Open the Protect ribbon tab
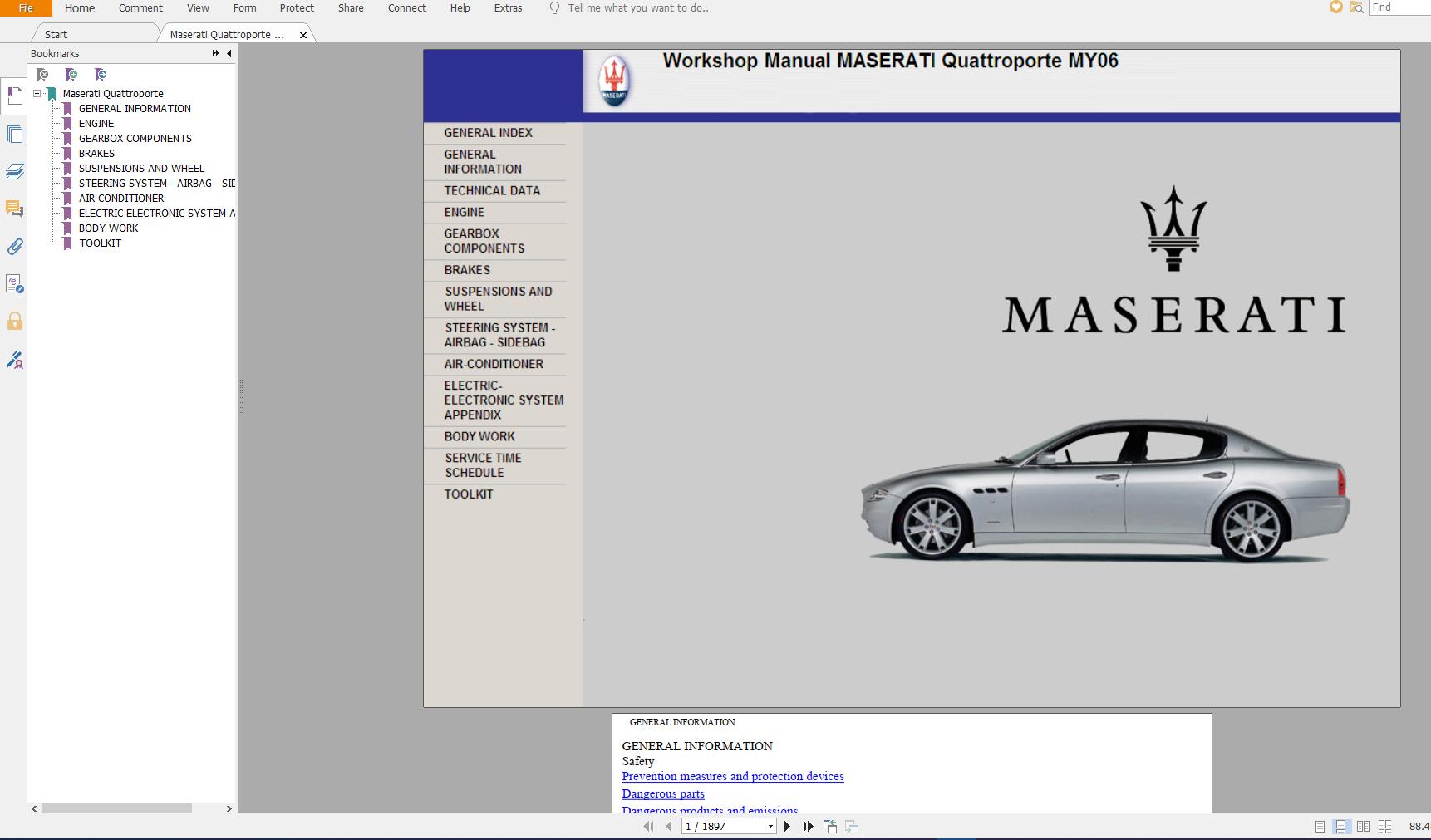This screenshot has height=840, width=1431. pyautogui.click(x=297, y=8)
